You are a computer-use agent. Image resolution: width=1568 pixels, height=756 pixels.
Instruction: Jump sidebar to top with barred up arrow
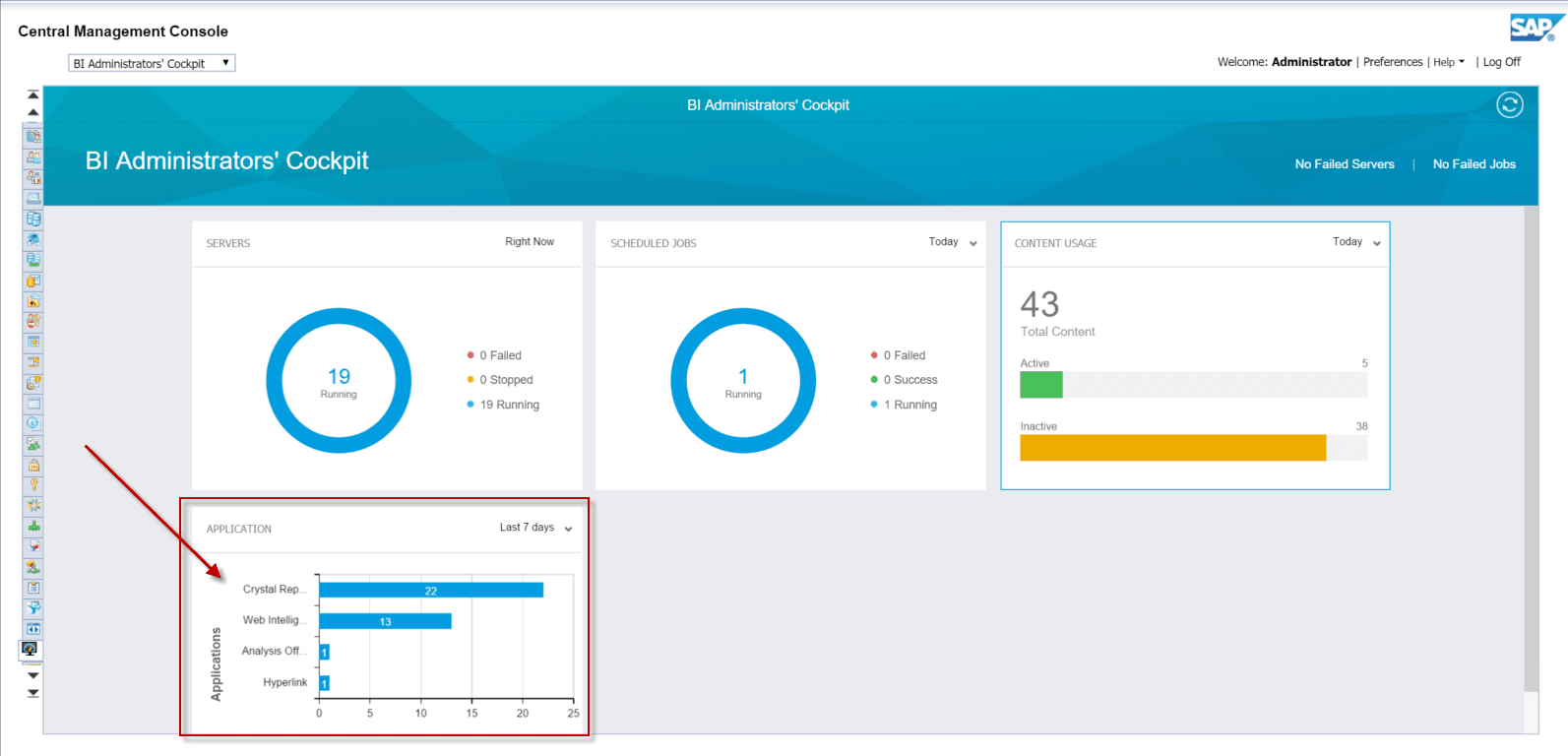coord(33,94)
